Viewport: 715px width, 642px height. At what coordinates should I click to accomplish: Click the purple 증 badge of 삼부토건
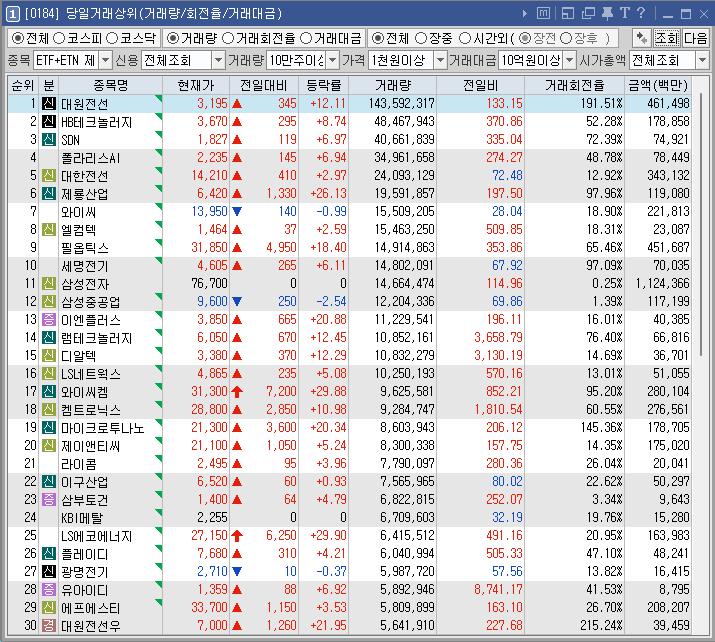(49, 499)
